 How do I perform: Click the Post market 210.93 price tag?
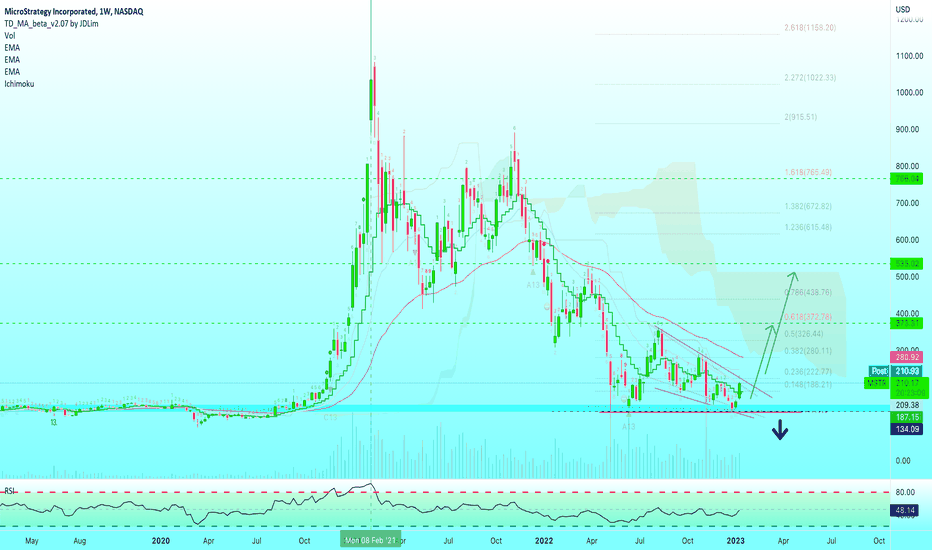point(896,371)
